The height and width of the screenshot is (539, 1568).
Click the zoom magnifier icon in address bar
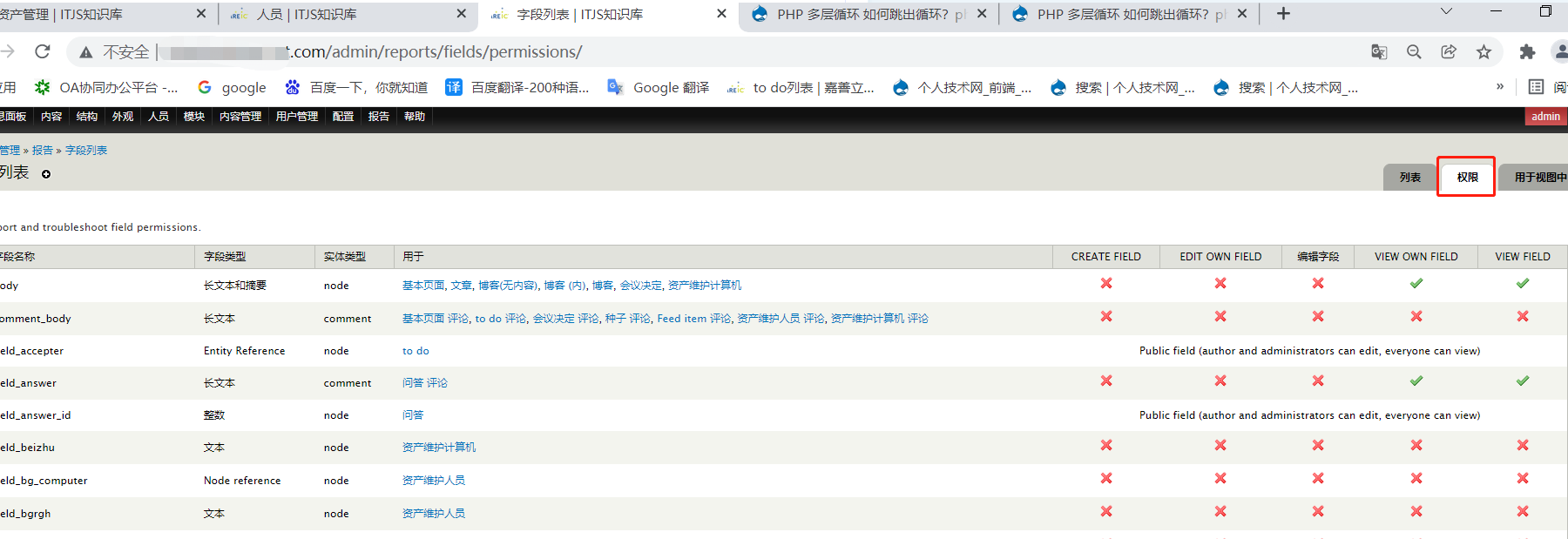[x=1414, y=52]
